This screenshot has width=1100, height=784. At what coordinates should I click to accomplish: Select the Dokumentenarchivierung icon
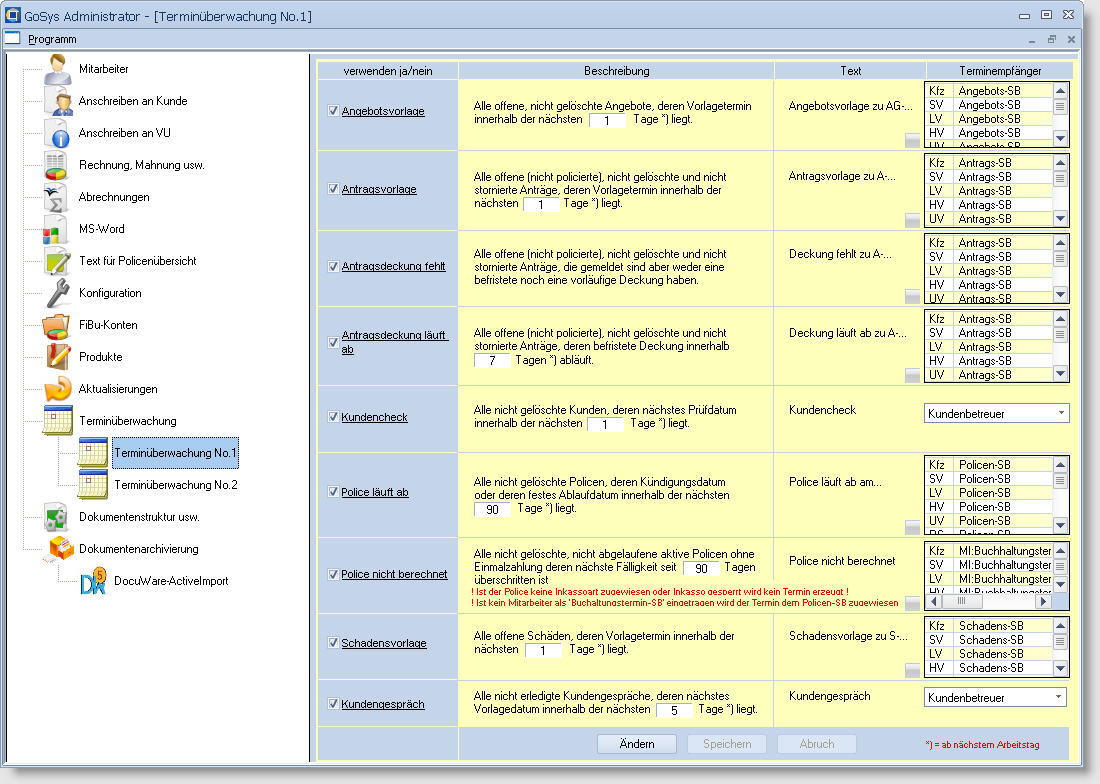tap(60, 549)
